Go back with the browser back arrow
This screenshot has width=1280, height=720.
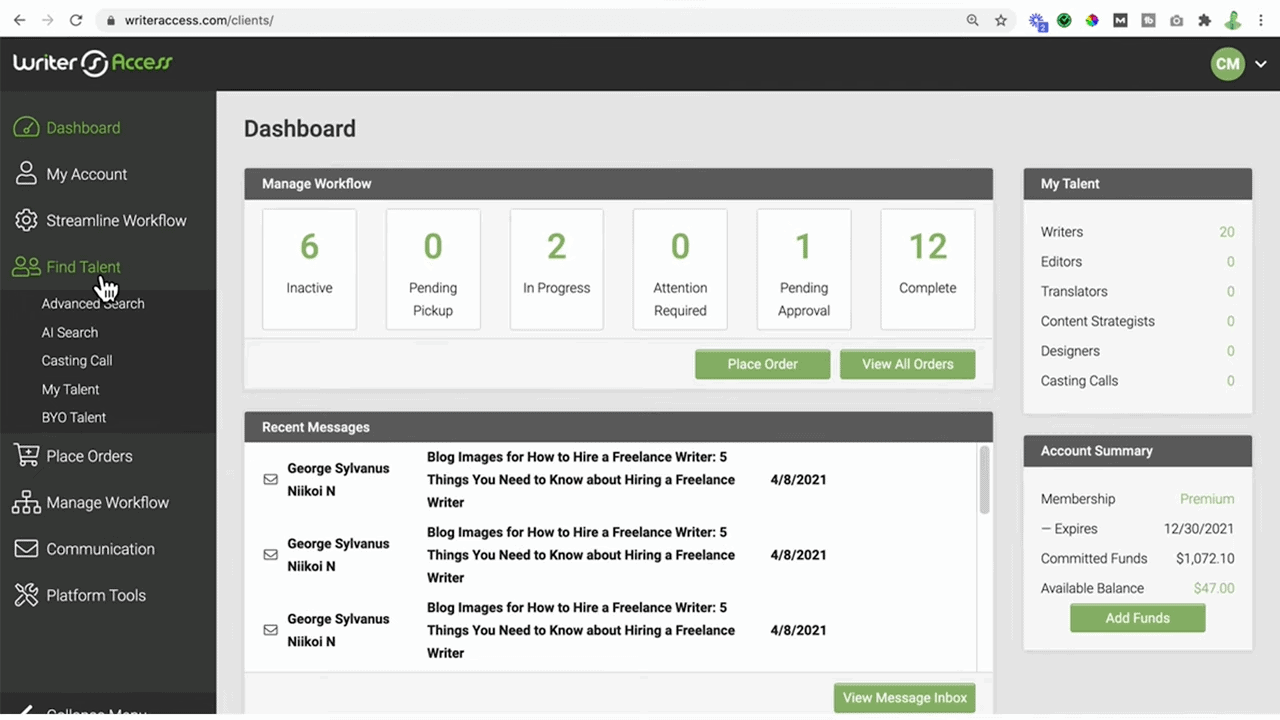click(19, 20)
